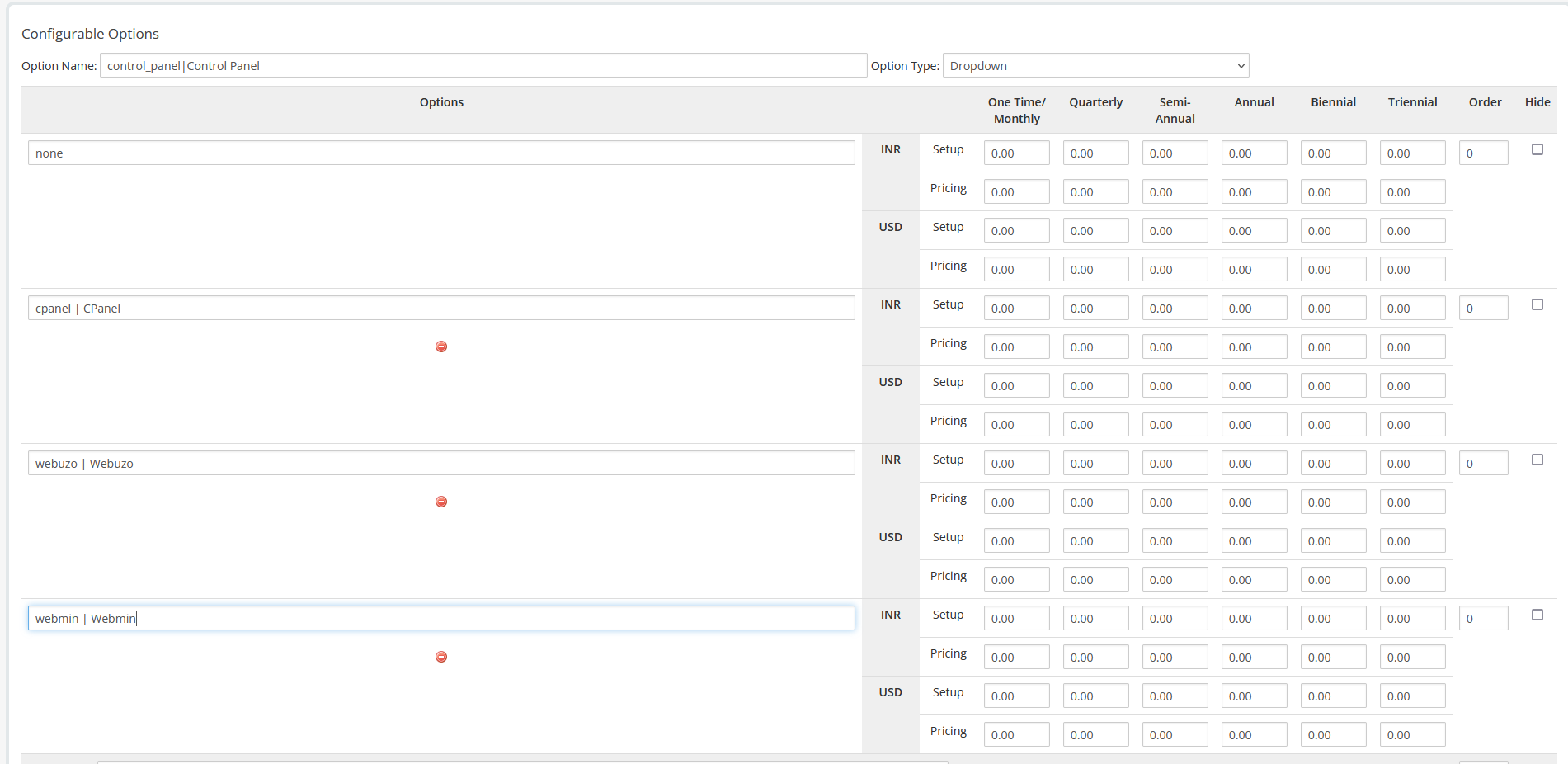Viewport: 1568px width, 764px height.
Task: Edit cpanel USD Pricing monthly field
Action: (1017, 424)
